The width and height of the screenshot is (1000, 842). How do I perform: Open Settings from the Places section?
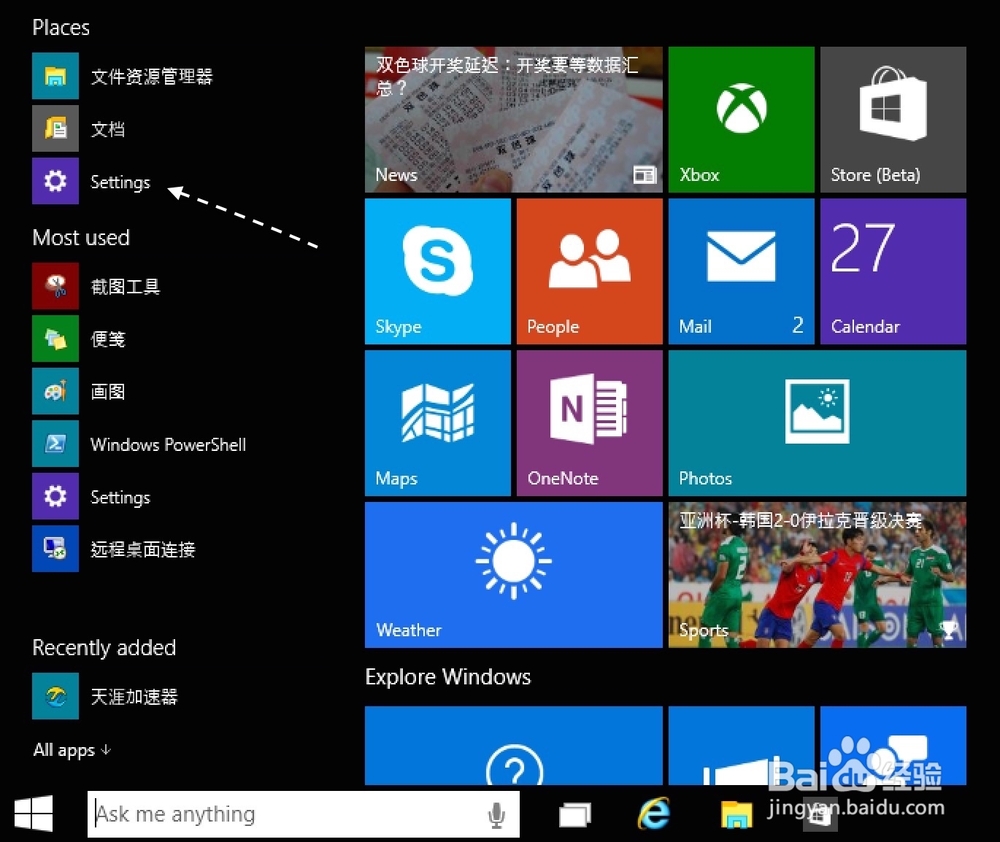[120, 181]
